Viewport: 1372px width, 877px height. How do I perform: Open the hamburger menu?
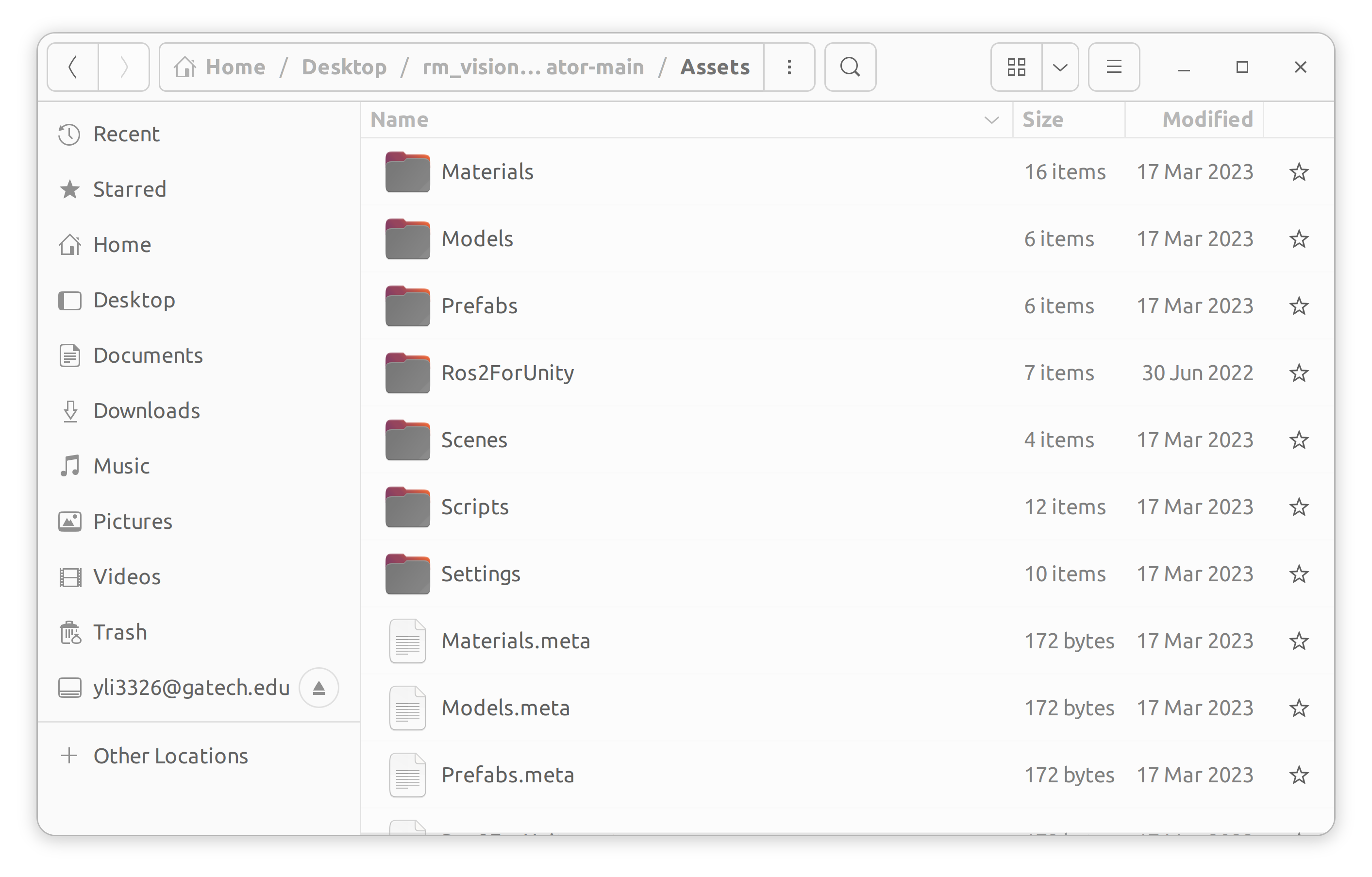tap(1113, 67)
